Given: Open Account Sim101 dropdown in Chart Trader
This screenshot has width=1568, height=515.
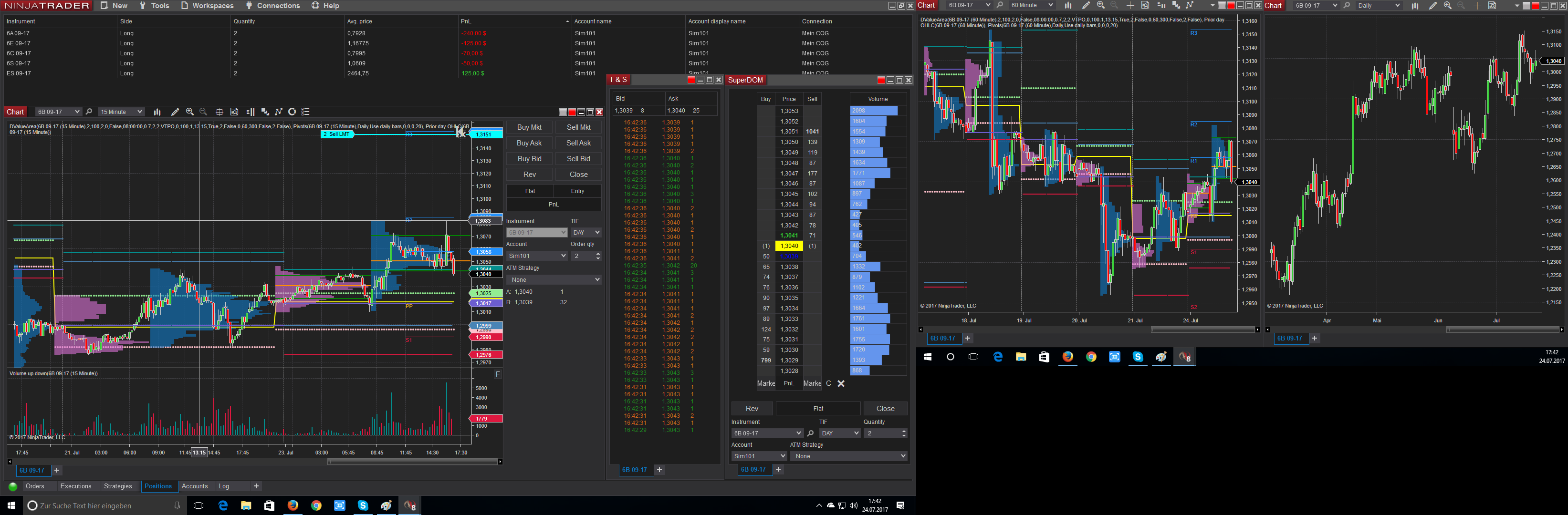Looking at the screenshot, I should pyautogui.click(x=537, y=256).
